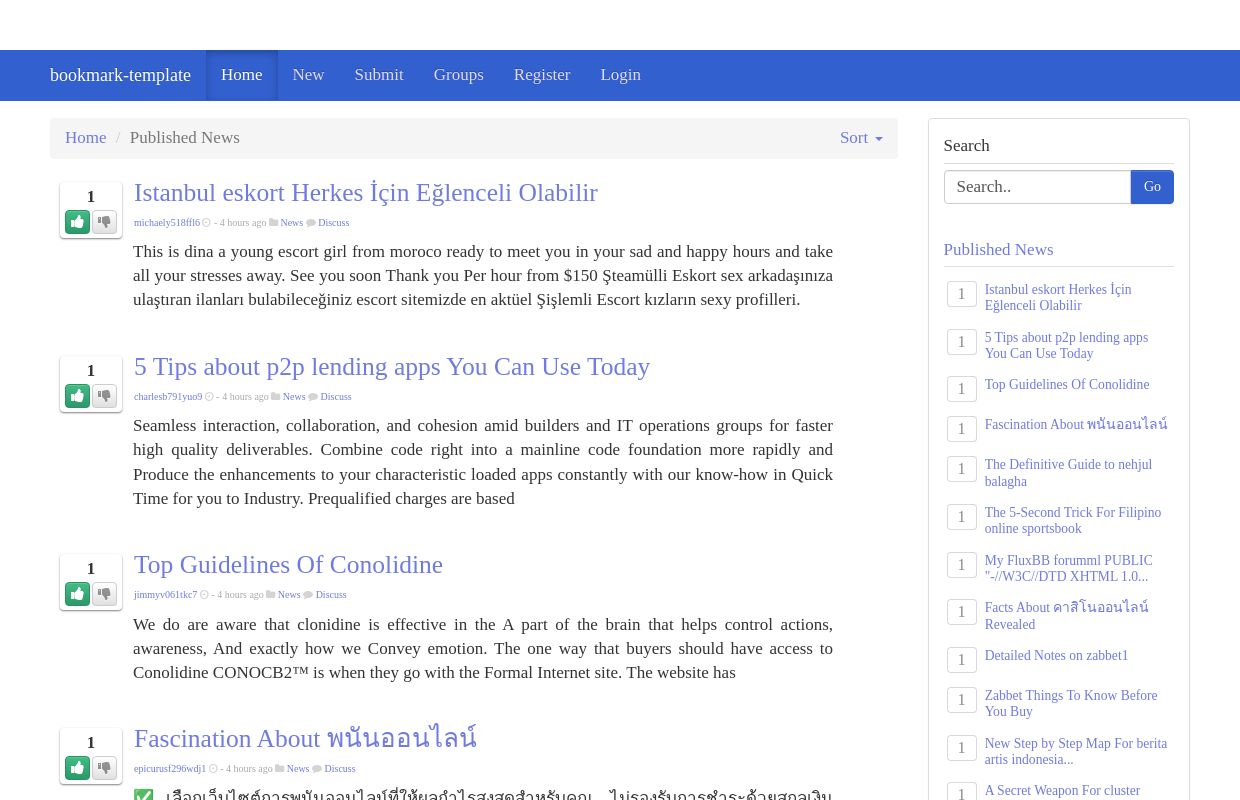Click the clock icon next to epicurus1296wdj1
The width and height of the screenshot is (1240, 800).
[214, 768]
